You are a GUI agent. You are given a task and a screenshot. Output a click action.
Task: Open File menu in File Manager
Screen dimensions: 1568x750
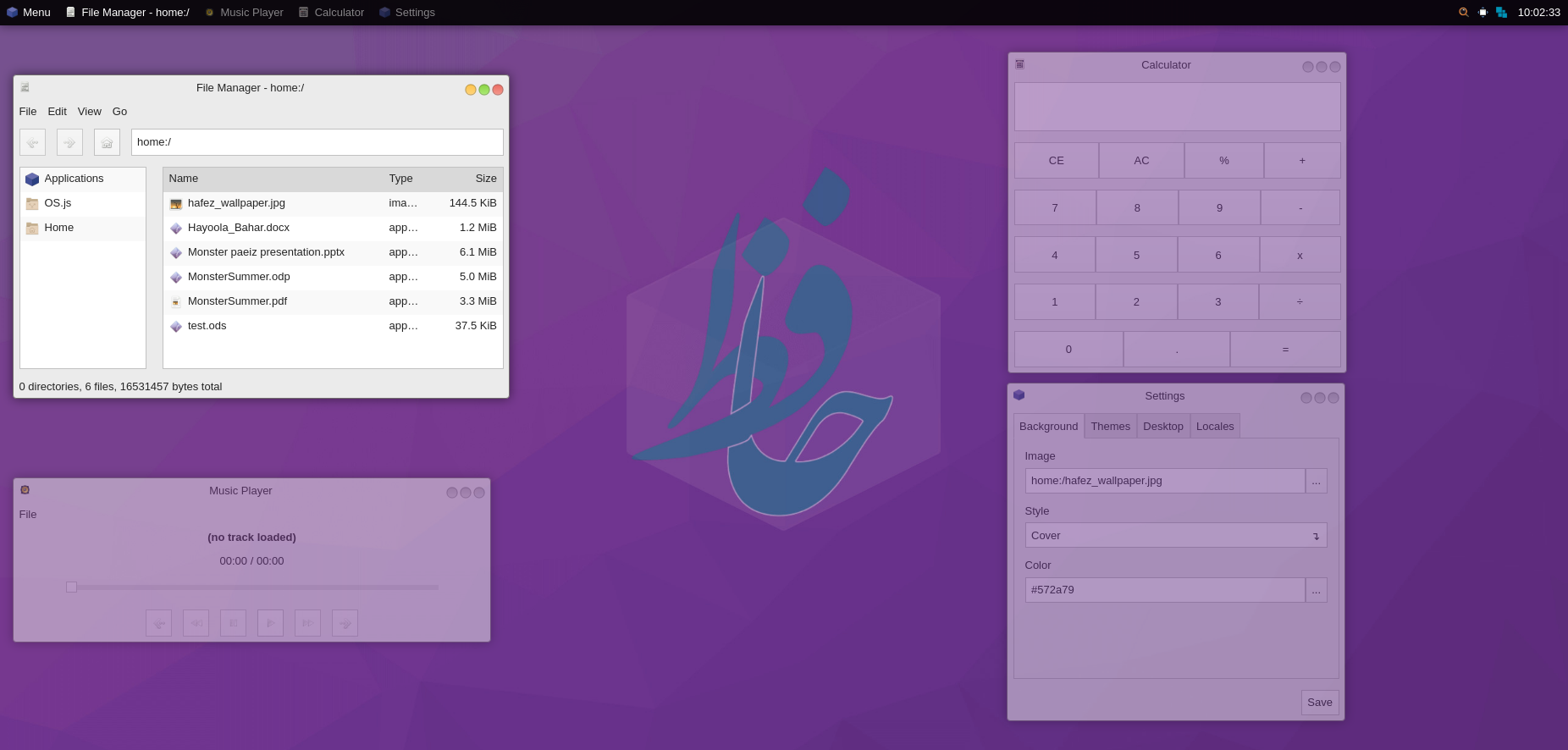click(28, 112)
